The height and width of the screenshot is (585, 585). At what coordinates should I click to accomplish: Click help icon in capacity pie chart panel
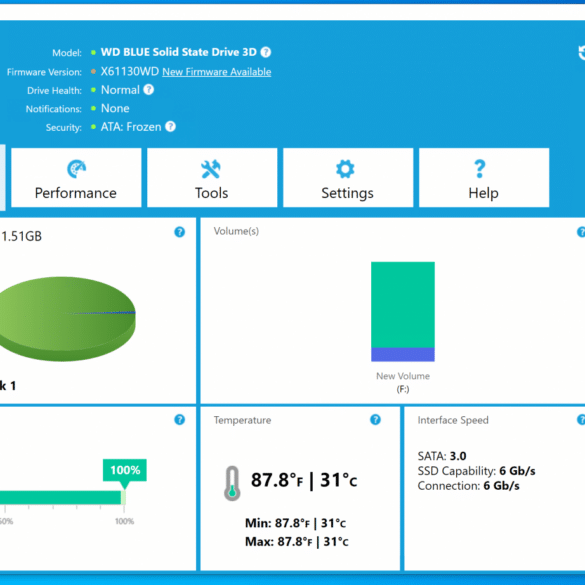point(179,232)
